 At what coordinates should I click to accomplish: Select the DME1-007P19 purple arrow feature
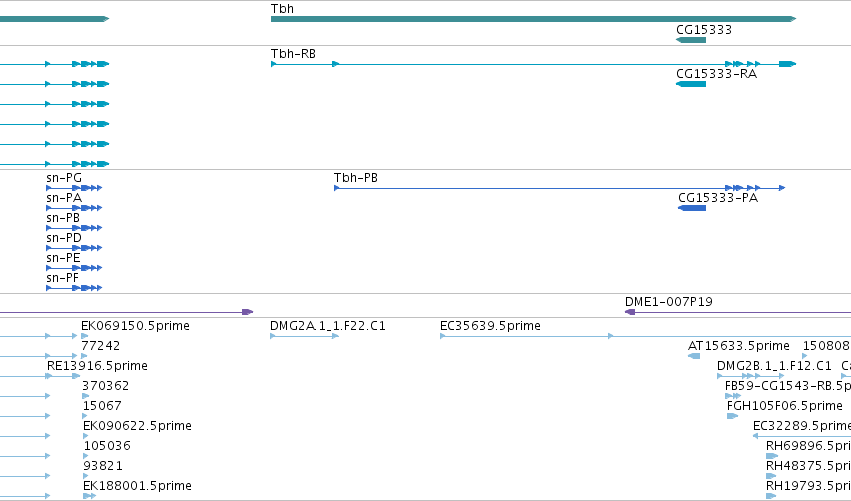point(738,312)
